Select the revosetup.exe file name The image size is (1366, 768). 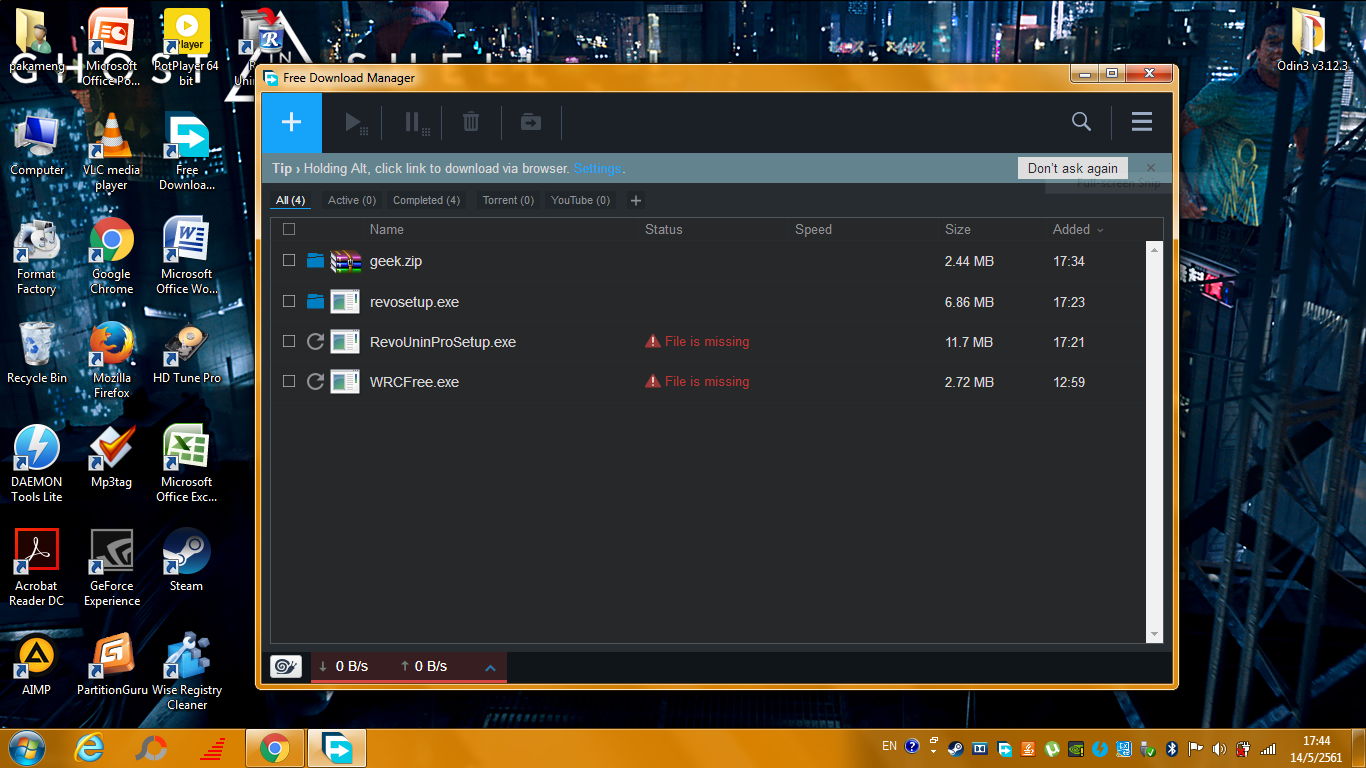(414, 302)
